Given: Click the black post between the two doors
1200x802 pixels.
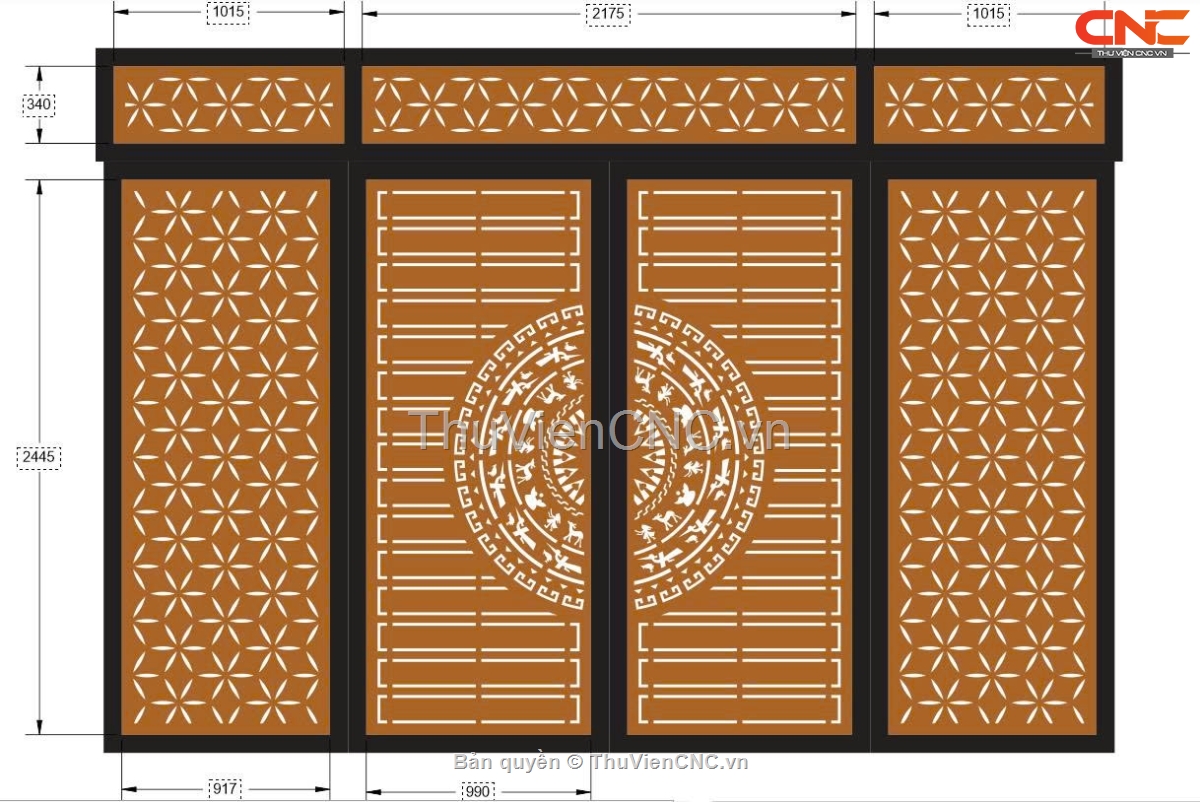Looking at the screenshot, I should click(609, 457).
